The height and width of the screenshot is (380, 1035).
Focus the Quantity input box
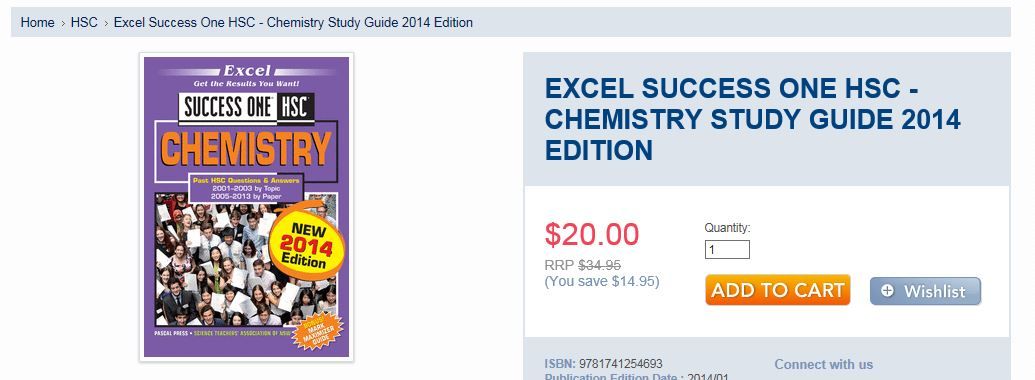tap(727, 250)
